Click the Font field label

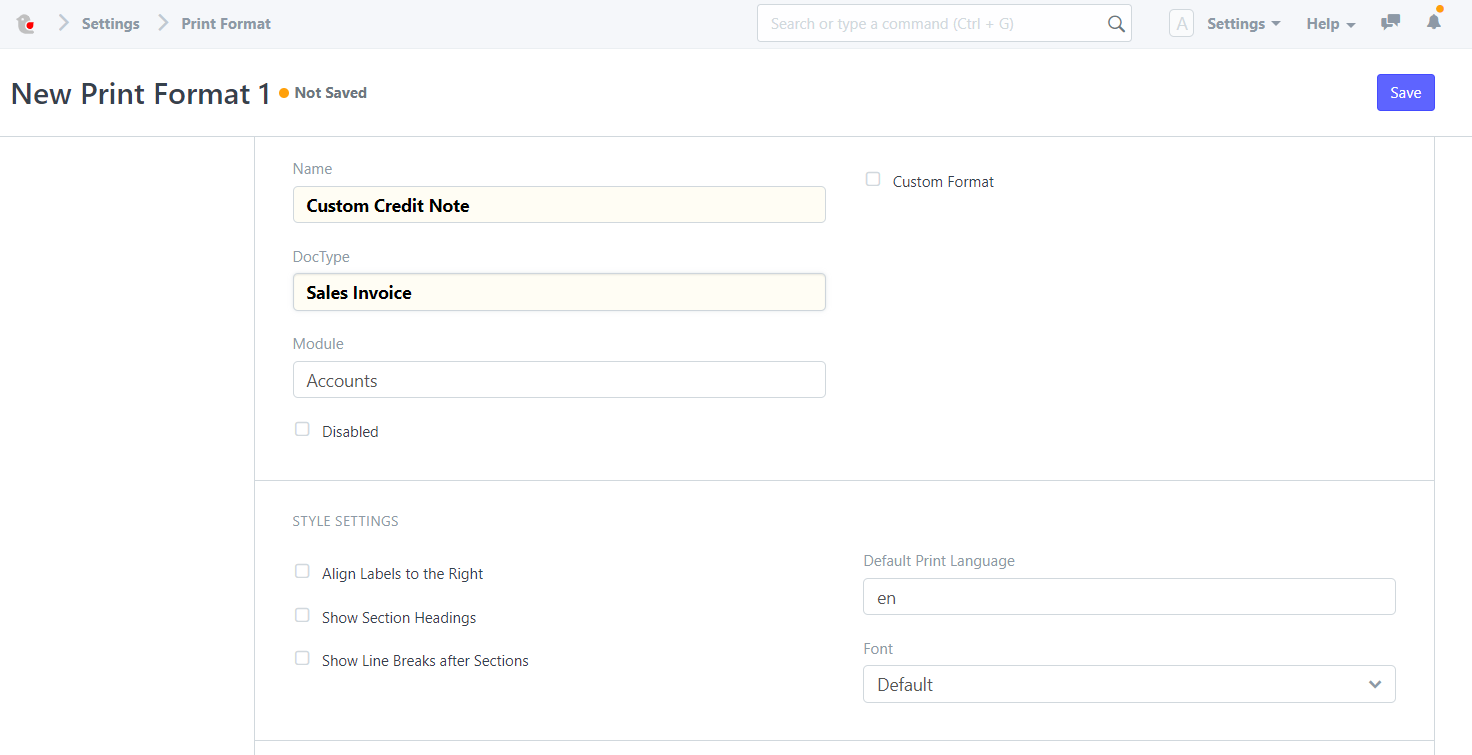(878, 649)
